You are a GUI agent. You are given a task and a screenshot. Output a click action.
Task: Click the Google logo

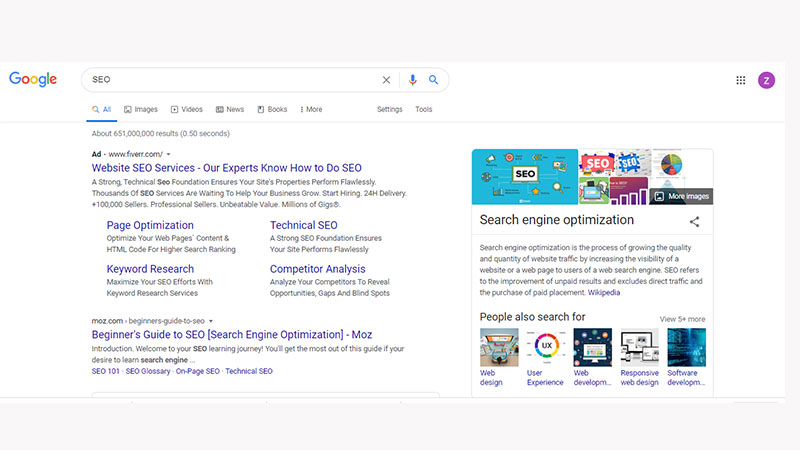33,79
